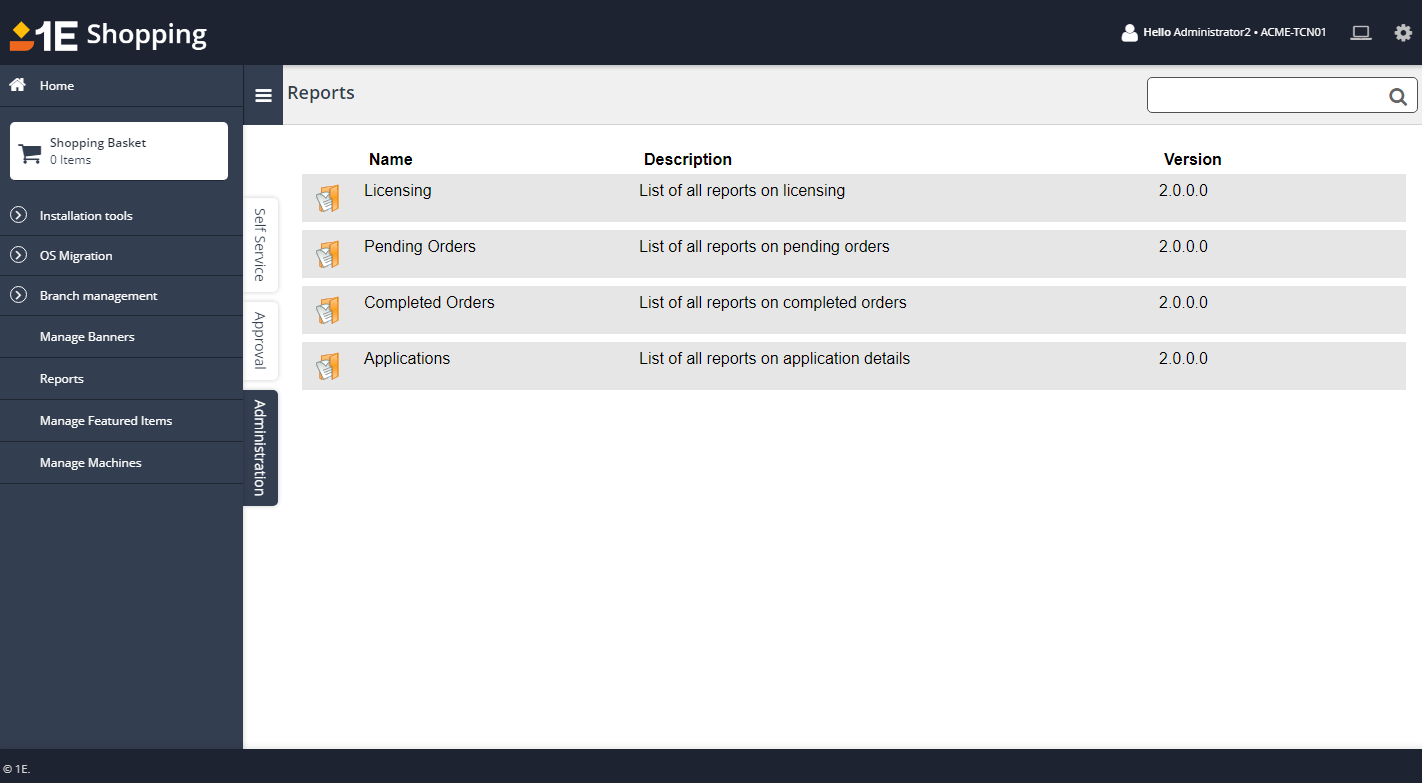Image resolution: width=1422 pixels, height=783 pixels.
Task: Toggle the hamburger menu sidebar button
Action: click(x=263, y=96)
